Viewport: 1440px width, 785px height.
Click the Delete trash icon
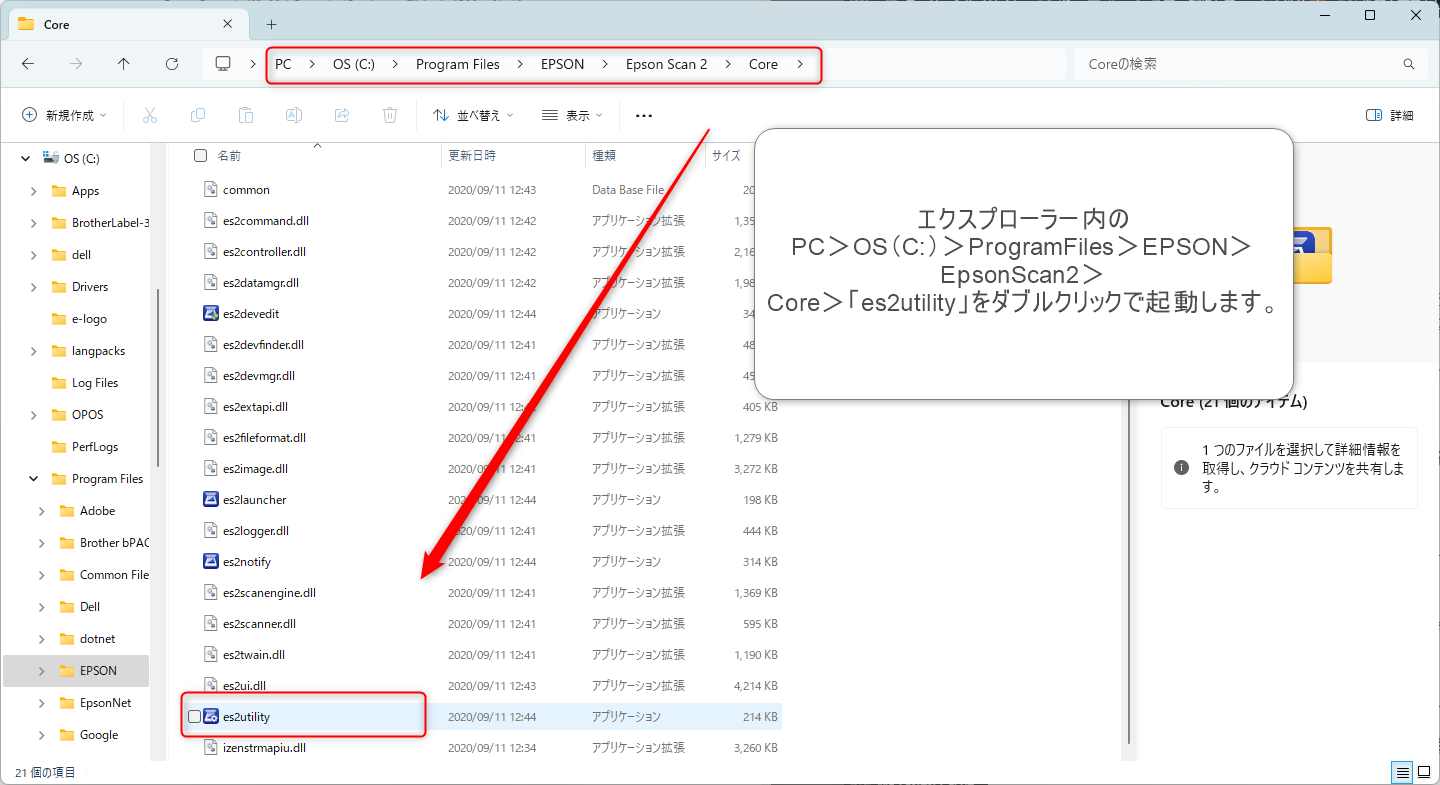coord(390,115)
